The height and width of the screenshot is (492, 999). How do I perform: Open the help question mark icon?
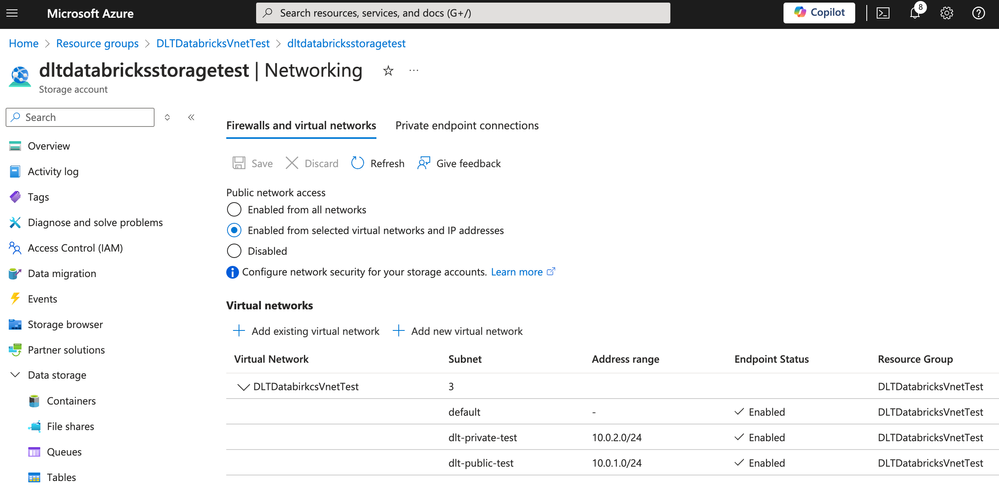[x=979, y=13]
